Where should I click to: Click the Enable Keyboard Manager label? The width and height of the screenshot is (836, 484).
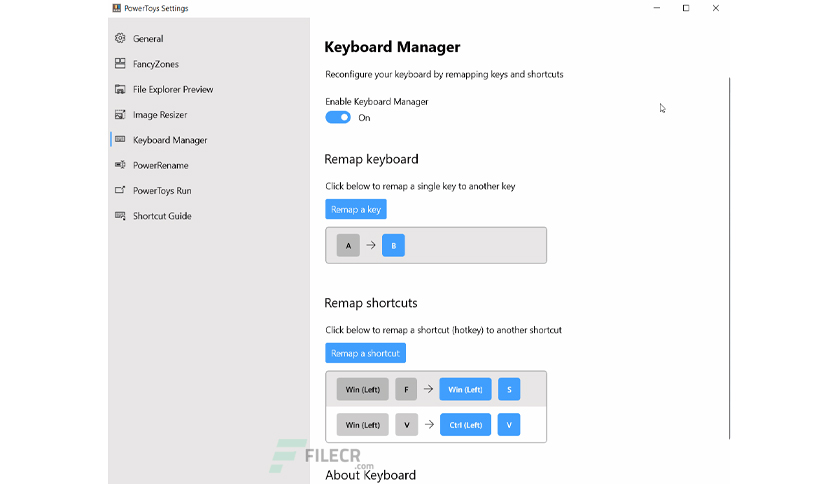pos(377,101)
